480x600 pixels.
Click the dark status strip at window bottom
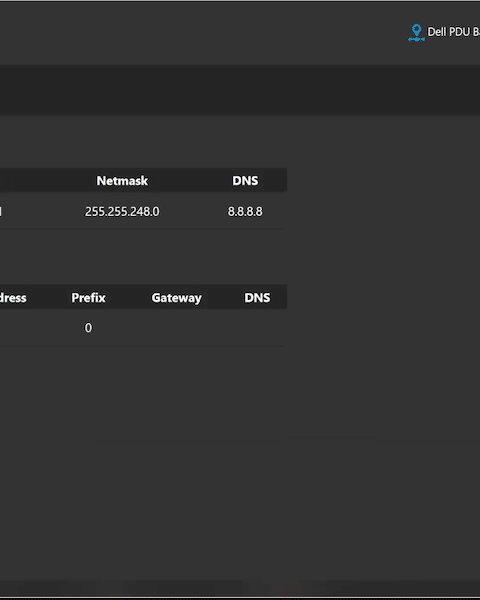[x=240, y=589]
